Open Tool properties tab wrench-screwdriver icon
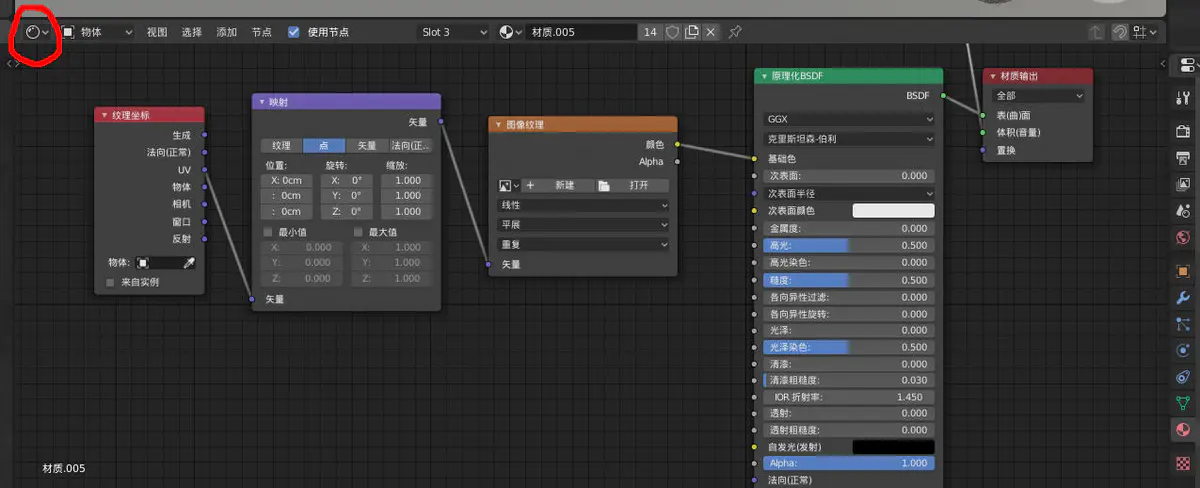Viewport: 1200px width, 488px height. pyautogui.click(x=1183, y=97)
